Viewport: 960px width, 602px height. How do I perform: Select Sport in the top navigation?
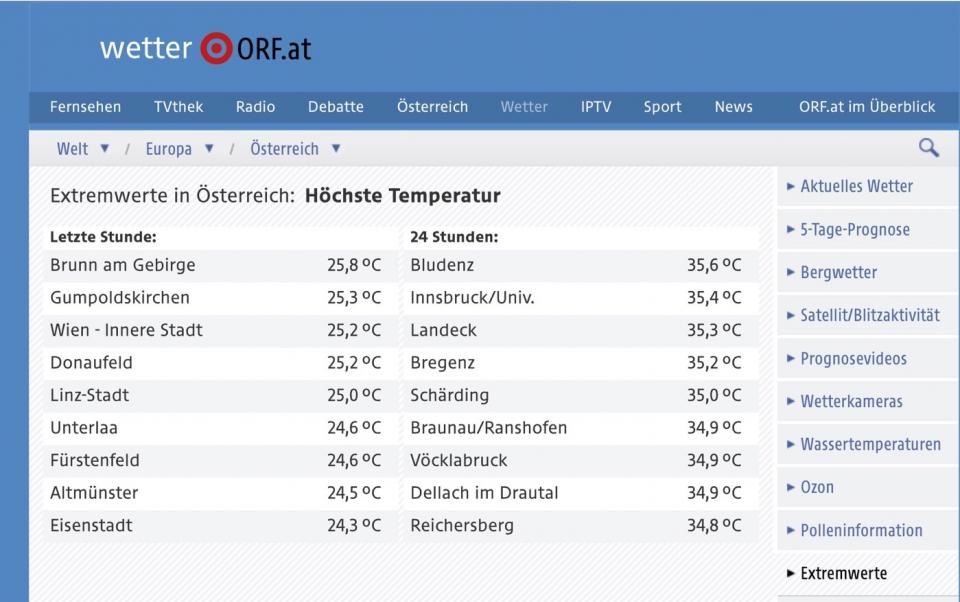point(662,107)
